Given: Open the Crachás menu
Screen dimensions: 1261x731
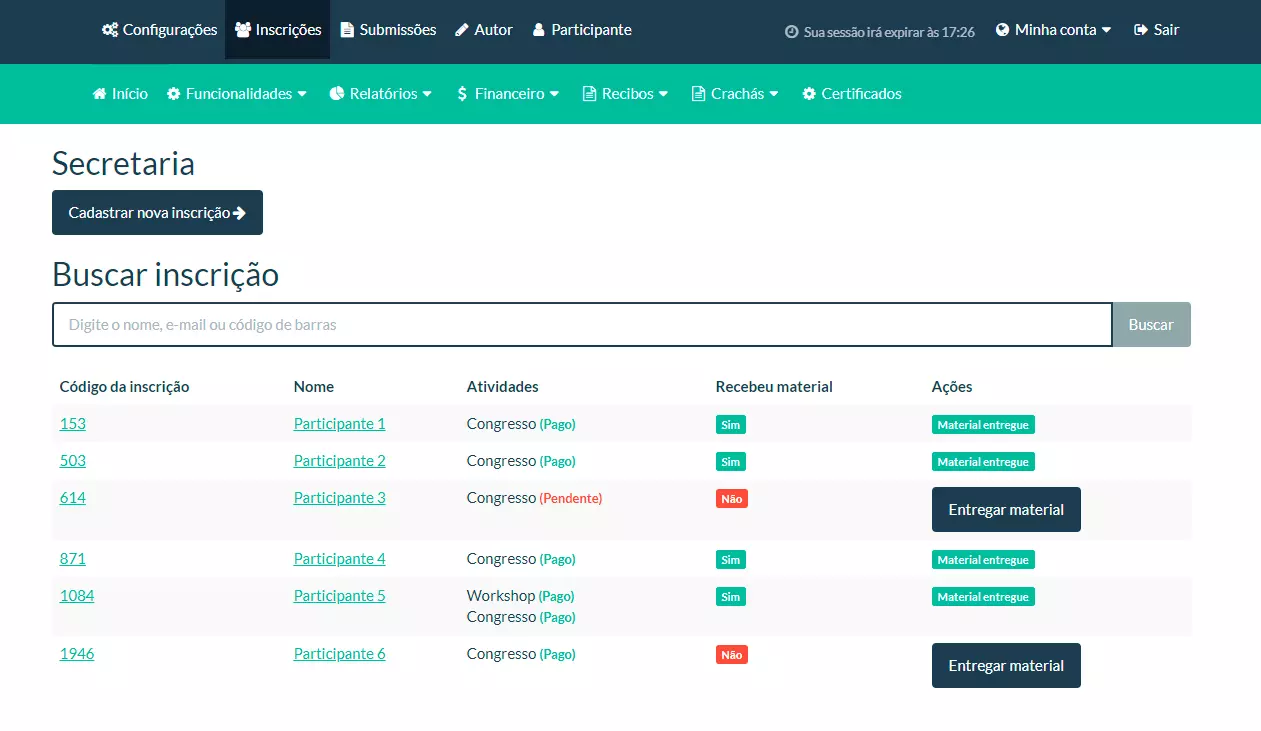Looking at the screenshot, I should coord(735,94).
